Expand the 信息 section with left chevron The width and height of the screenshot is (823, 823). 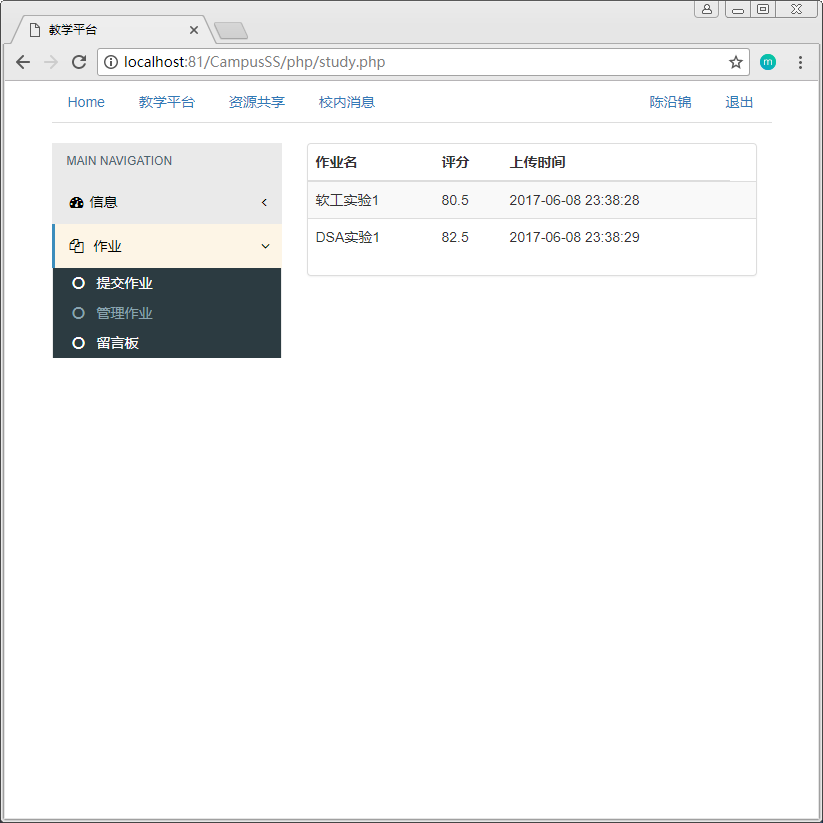coord(265,202)
